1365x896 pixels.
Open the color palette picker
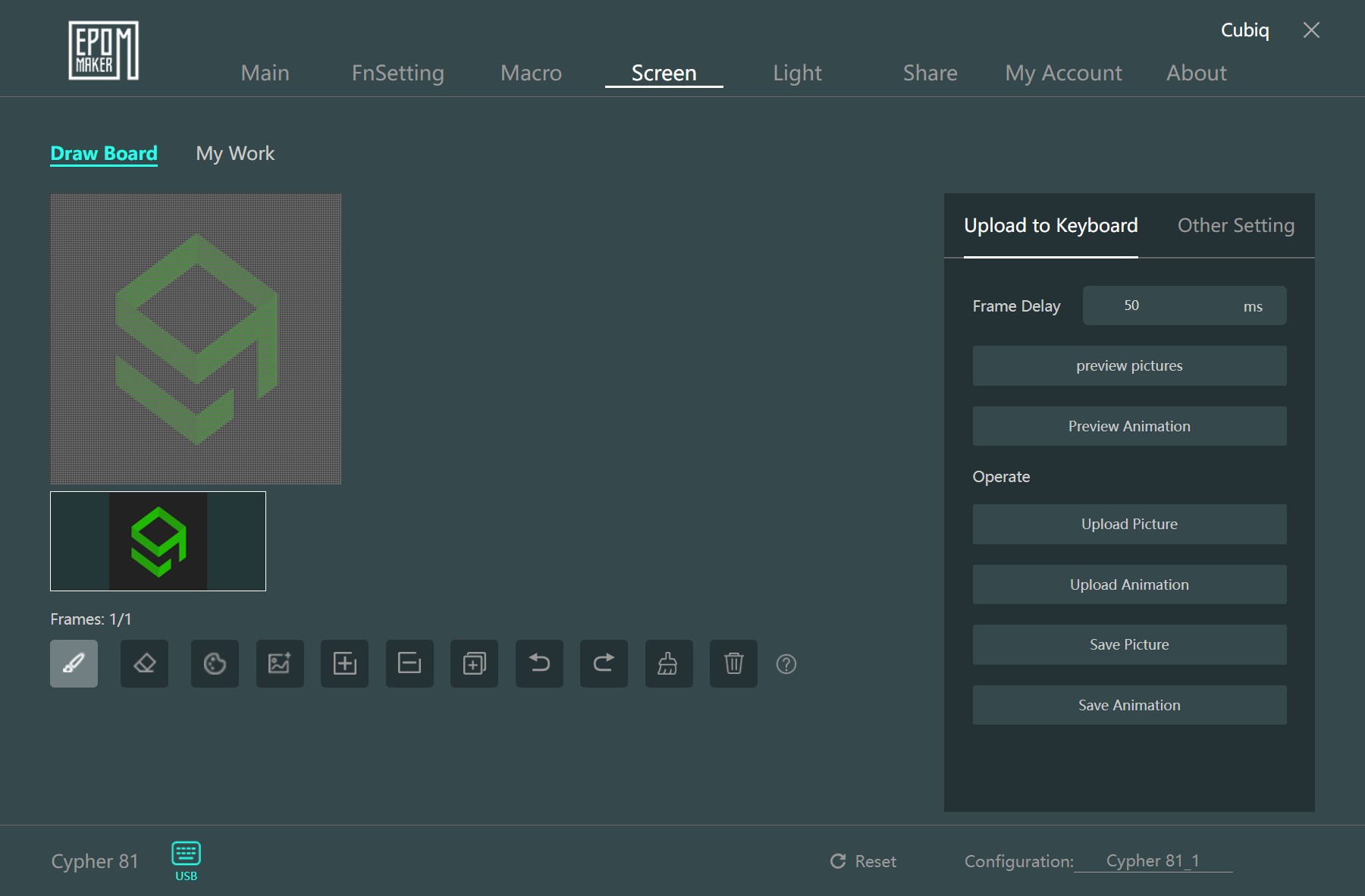215,663
